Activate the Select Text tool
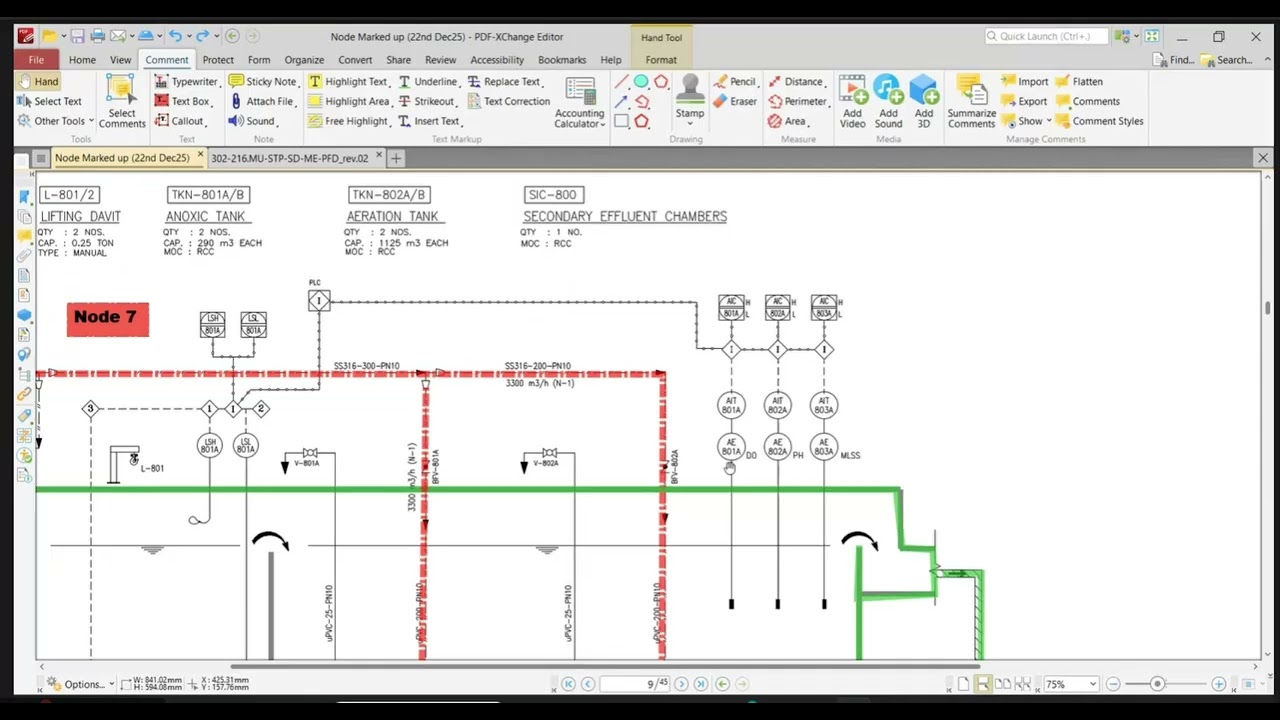This screenshot has width=1280, height=720. (x=49, y=101)
